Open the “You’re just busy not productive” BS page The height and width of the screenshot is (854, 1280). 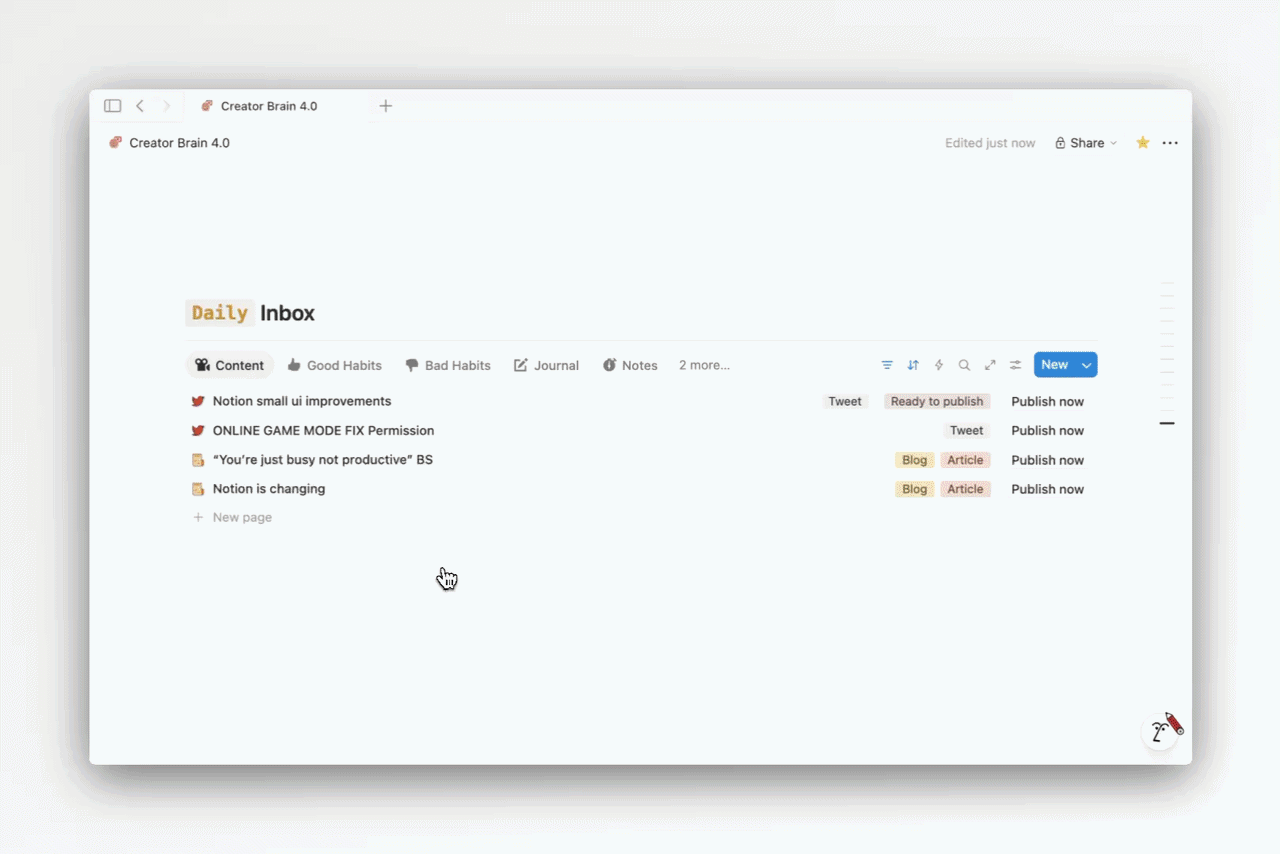(322, 460)
